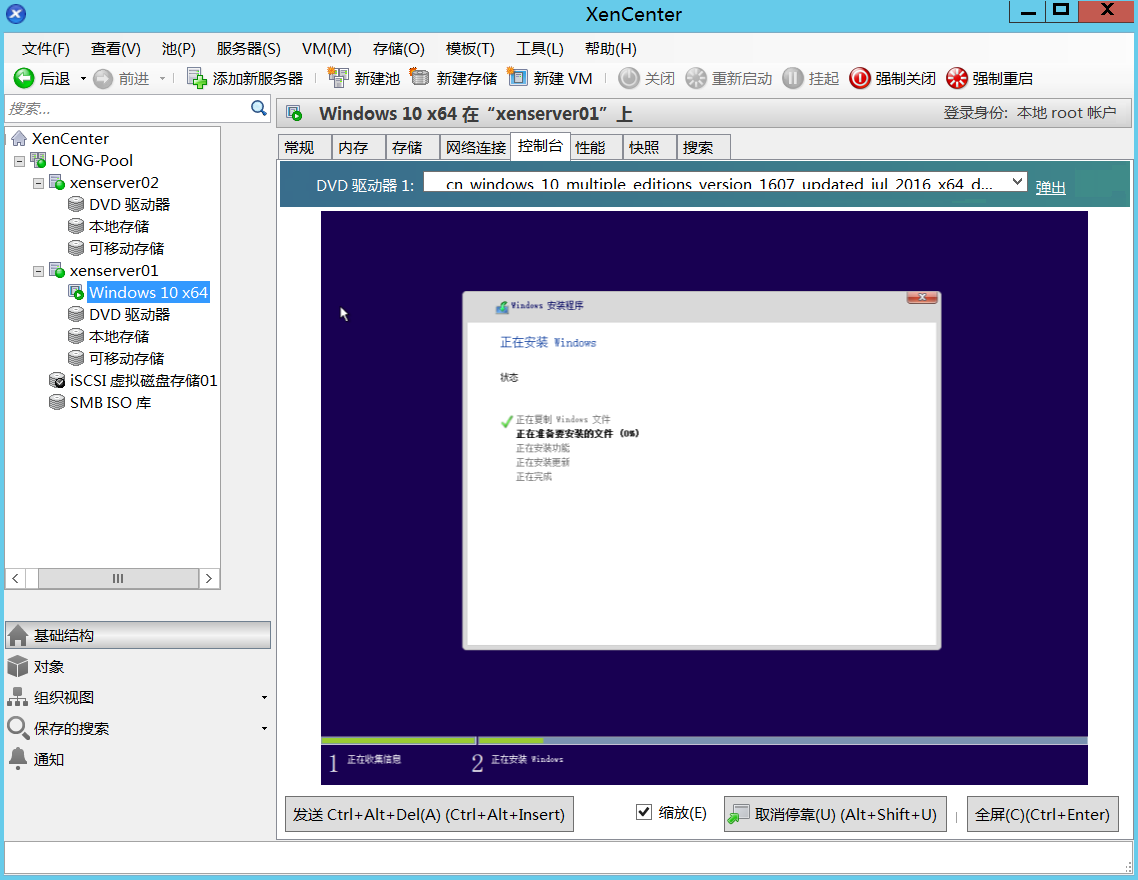This screenshot has height=880, width=1138.
Task: Click into the search (搜索...) input field
Action: click(127, 108)
